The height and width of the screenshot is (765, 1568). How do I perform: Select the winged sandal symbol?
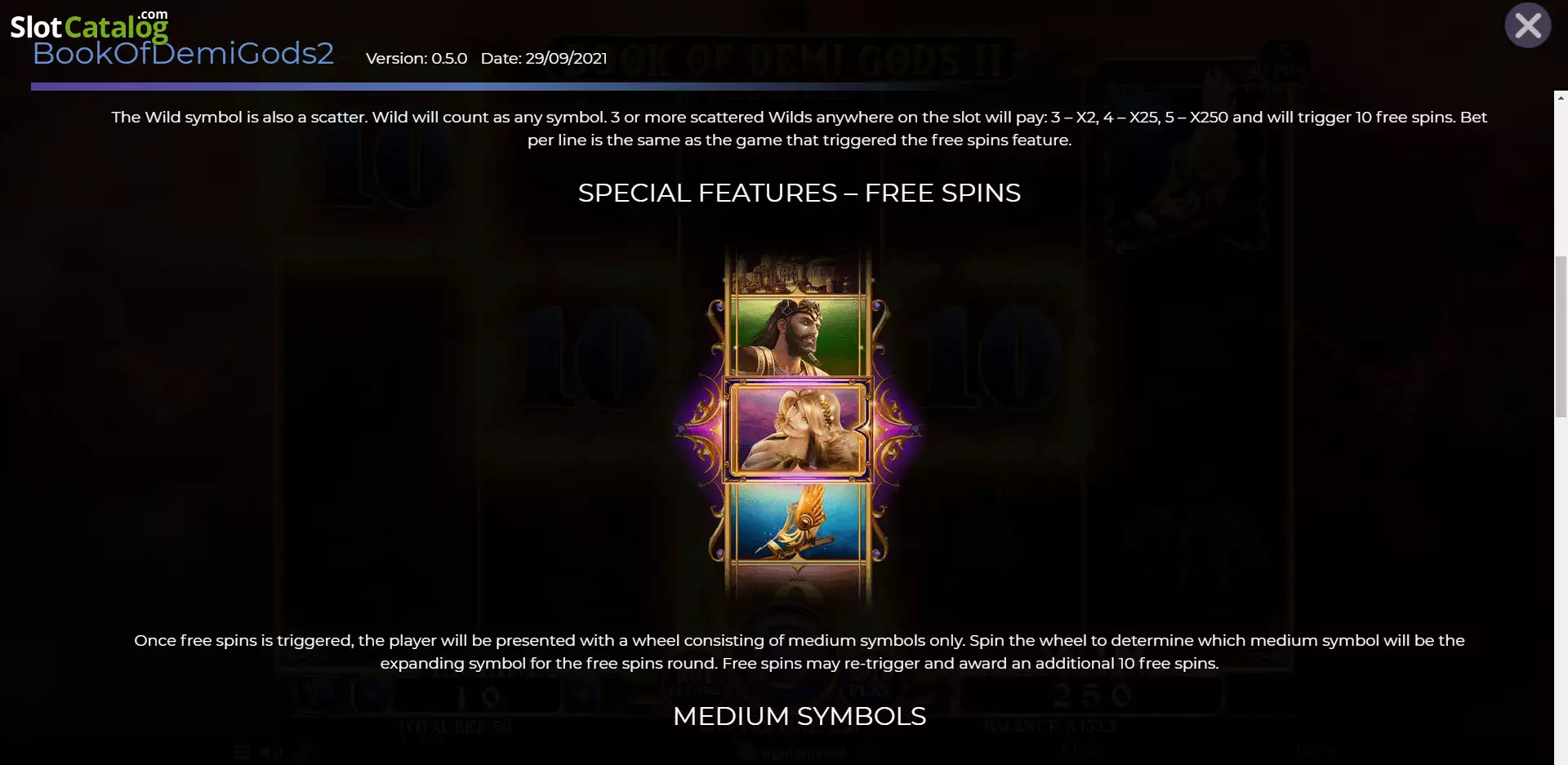pyautogui.click(x=799, y=521)
